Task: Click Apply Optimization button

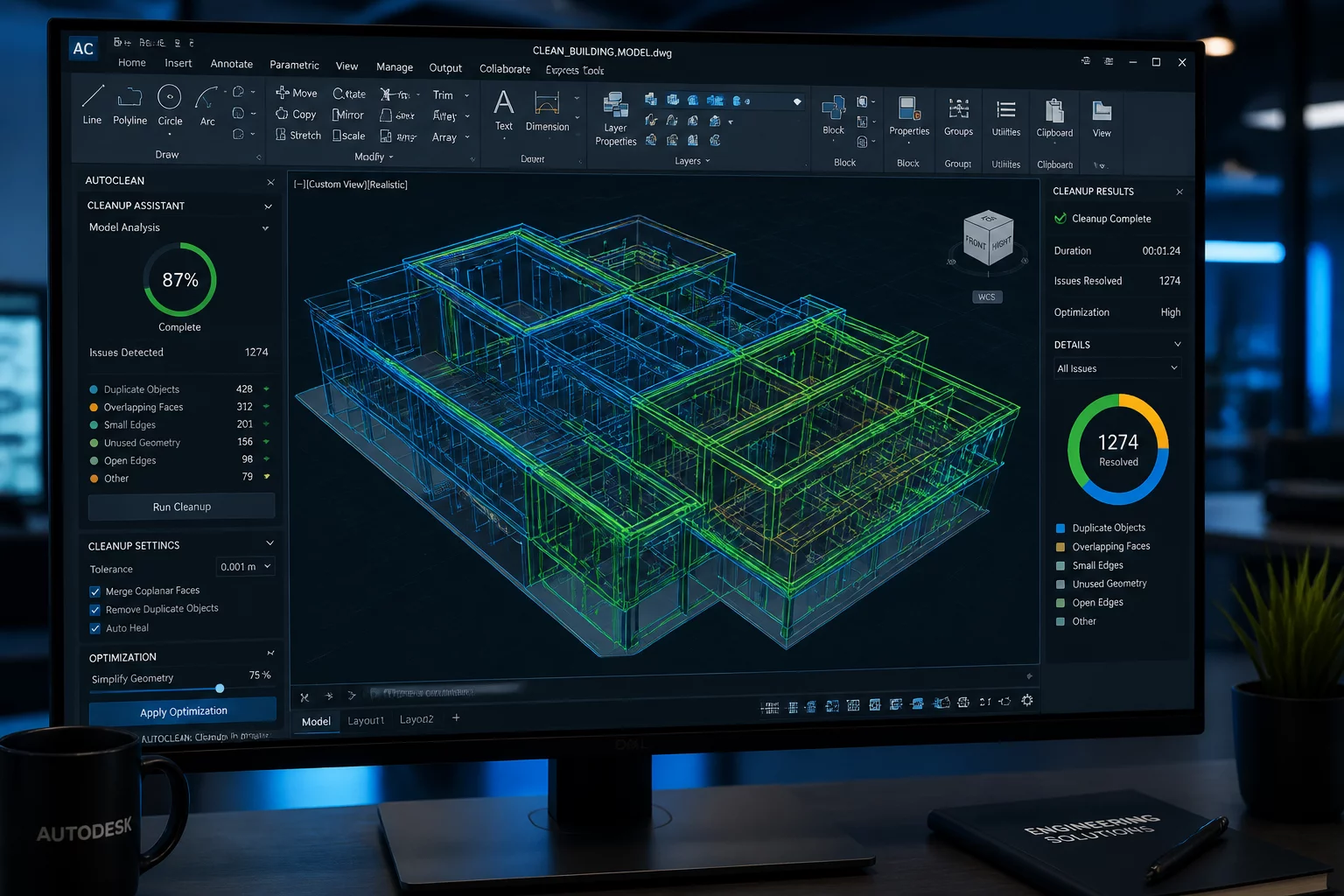Action: (x=183, y=711)
